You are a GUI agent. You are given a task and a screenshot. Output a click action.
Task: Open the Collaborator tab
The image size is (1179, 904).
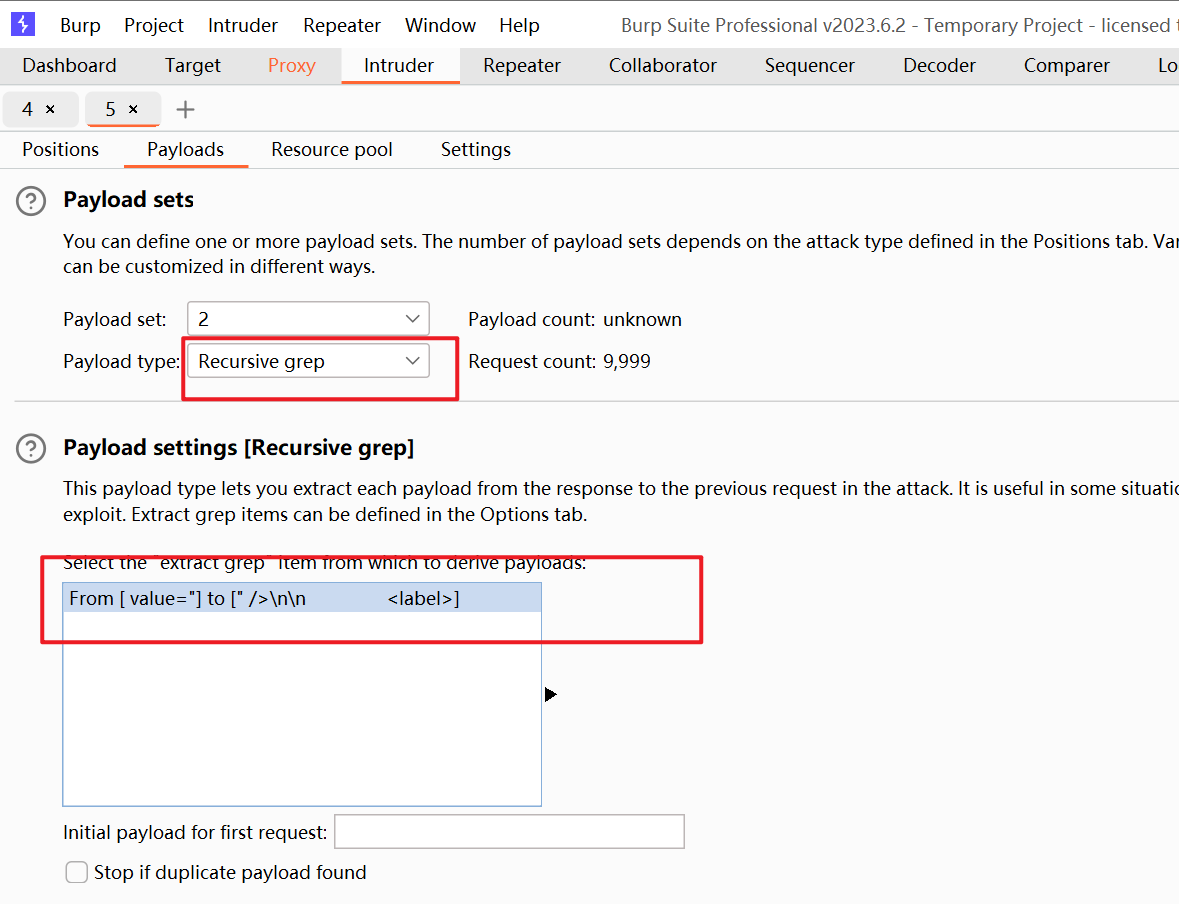point(662,66)
